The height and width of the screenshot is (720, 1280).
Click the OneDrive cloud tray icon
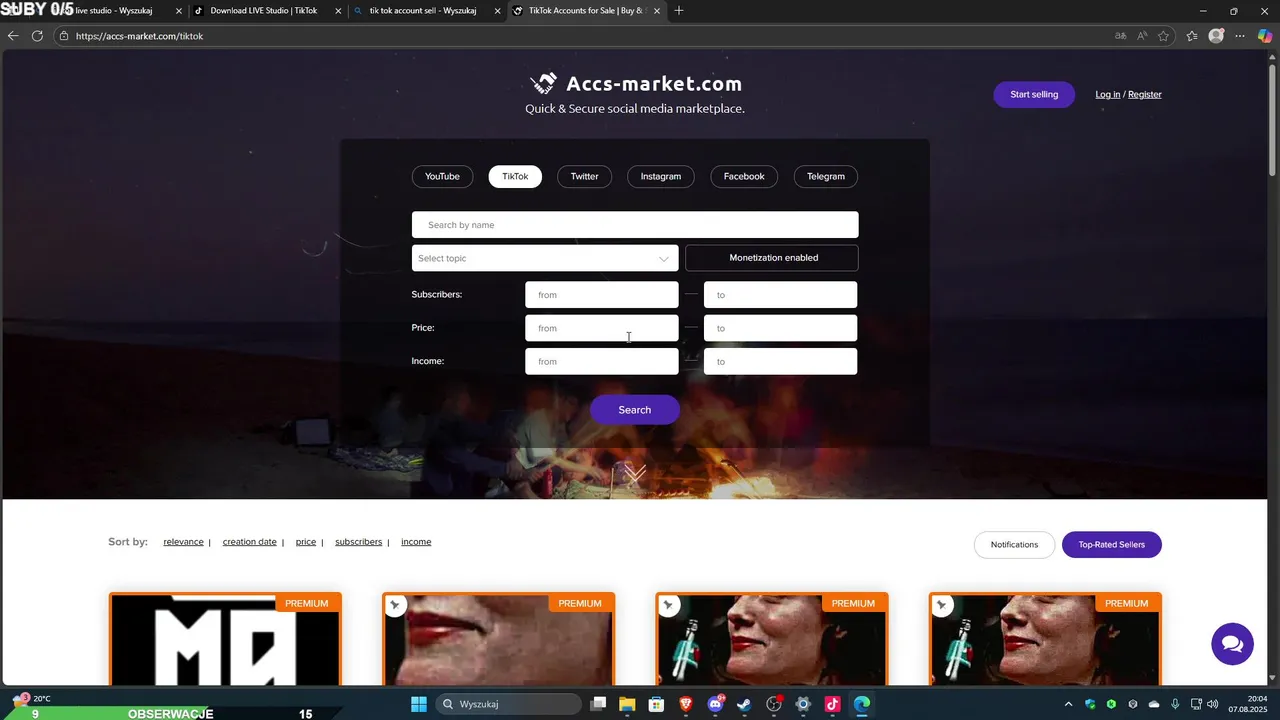coord(1154,704)
